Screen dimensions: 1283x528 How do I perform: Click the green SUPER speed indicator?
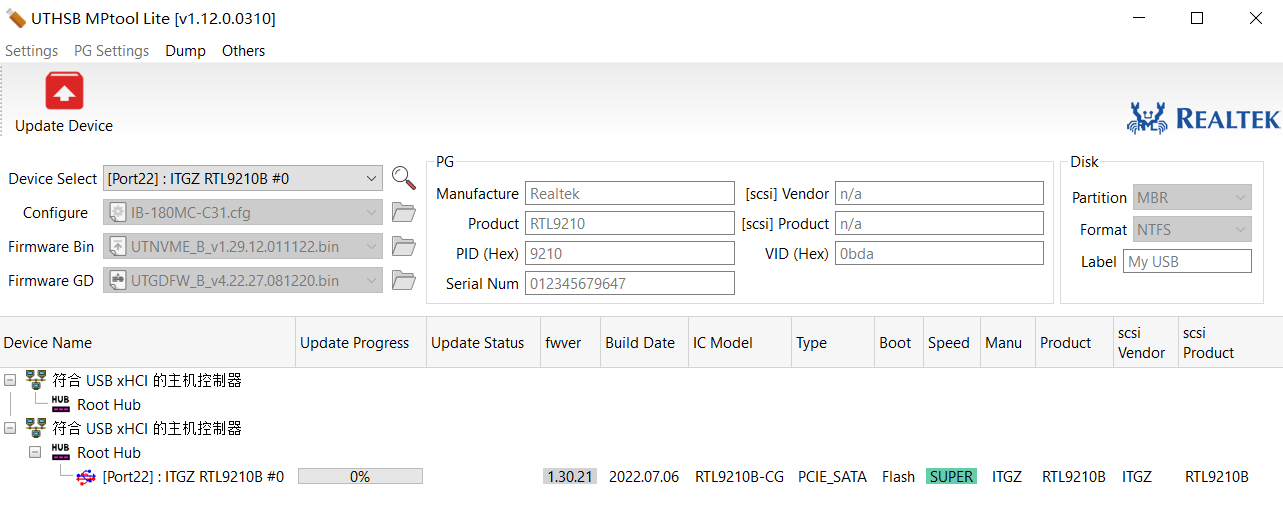(951, 477)
